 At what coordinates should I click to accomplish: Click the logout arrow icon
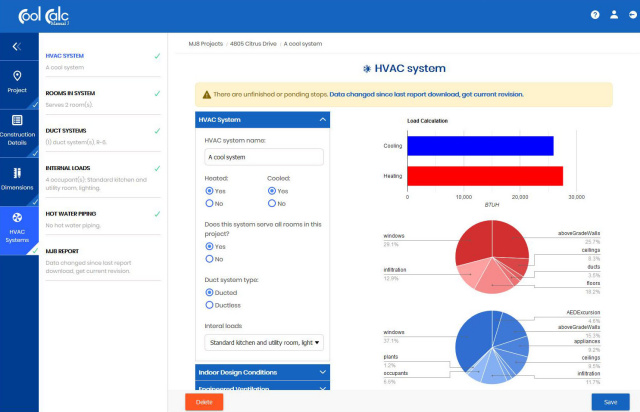point(626,15)
